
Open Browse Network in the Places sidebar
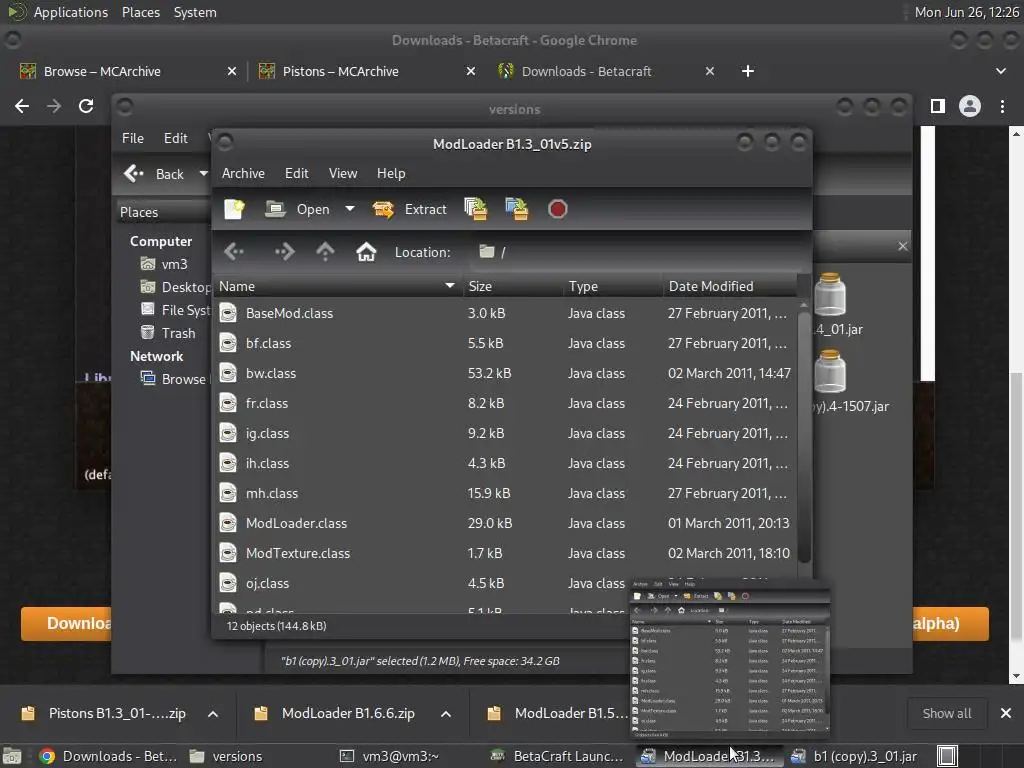pos(174,379)
